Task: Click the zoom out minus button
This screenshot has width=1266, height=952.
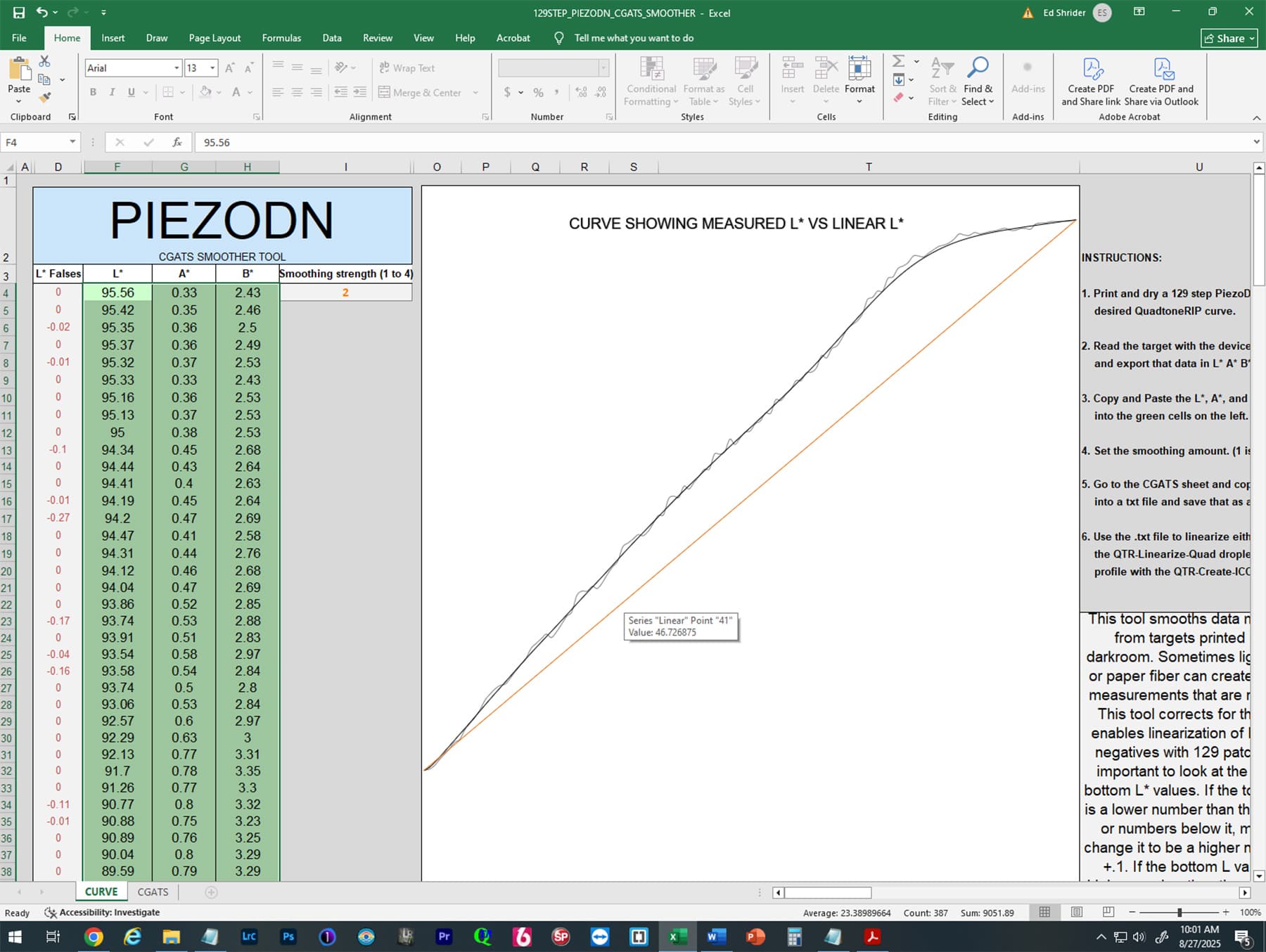Action: 1132,912
